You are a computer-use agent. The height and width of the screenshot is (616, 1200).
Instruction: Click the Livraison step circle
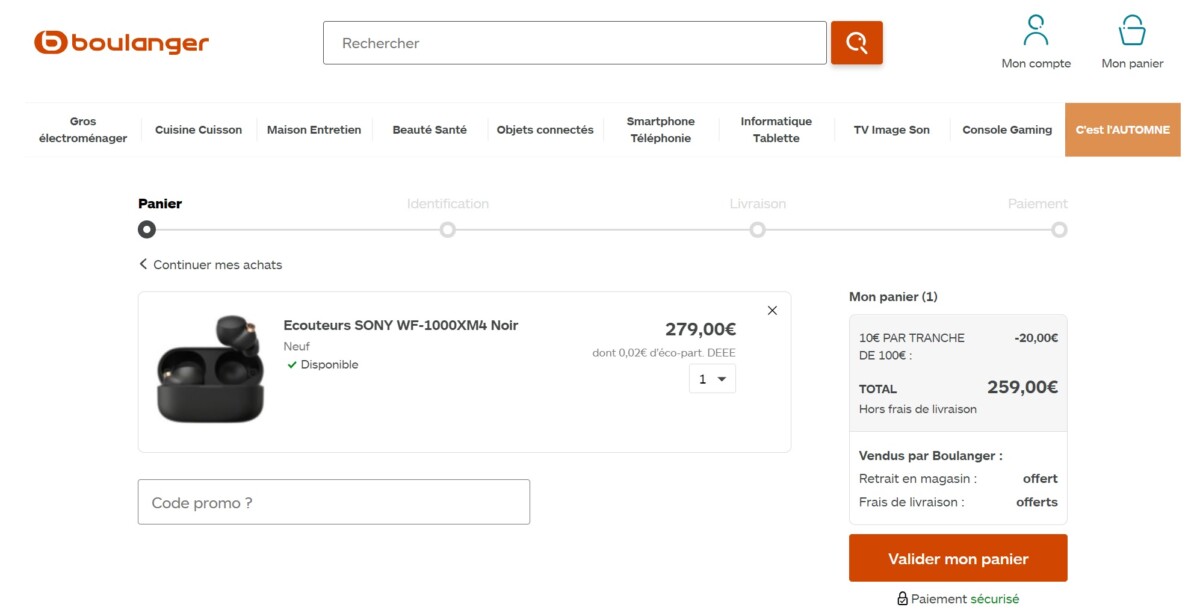pos(758,230)
